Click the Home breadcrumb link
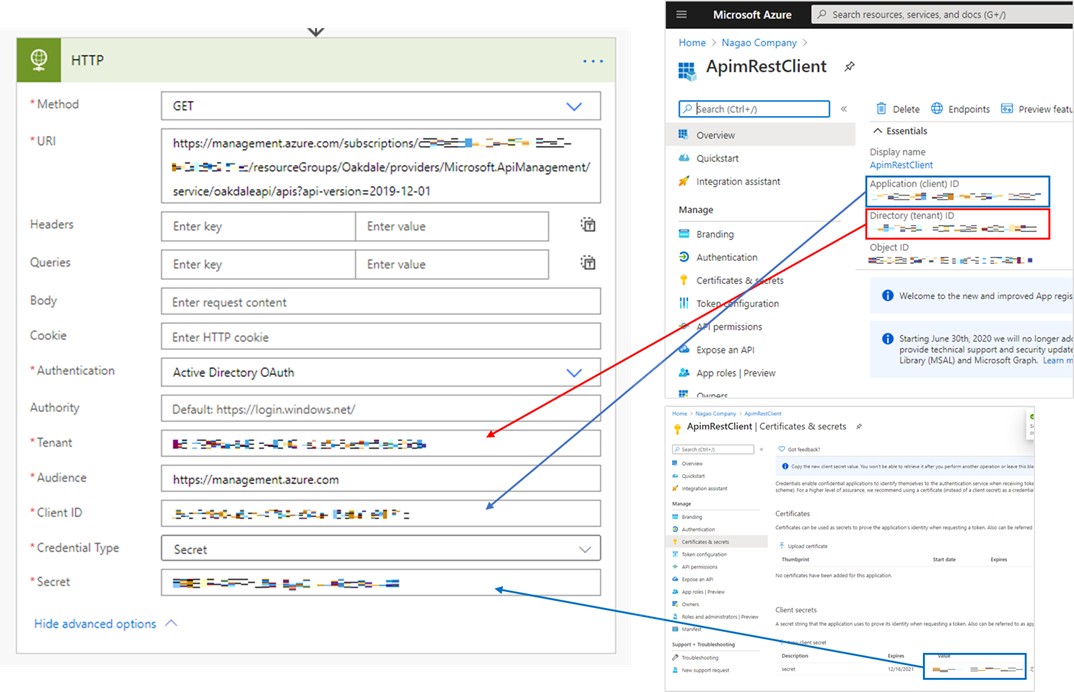Viewport: 1074px width, 692px height. 692,42
